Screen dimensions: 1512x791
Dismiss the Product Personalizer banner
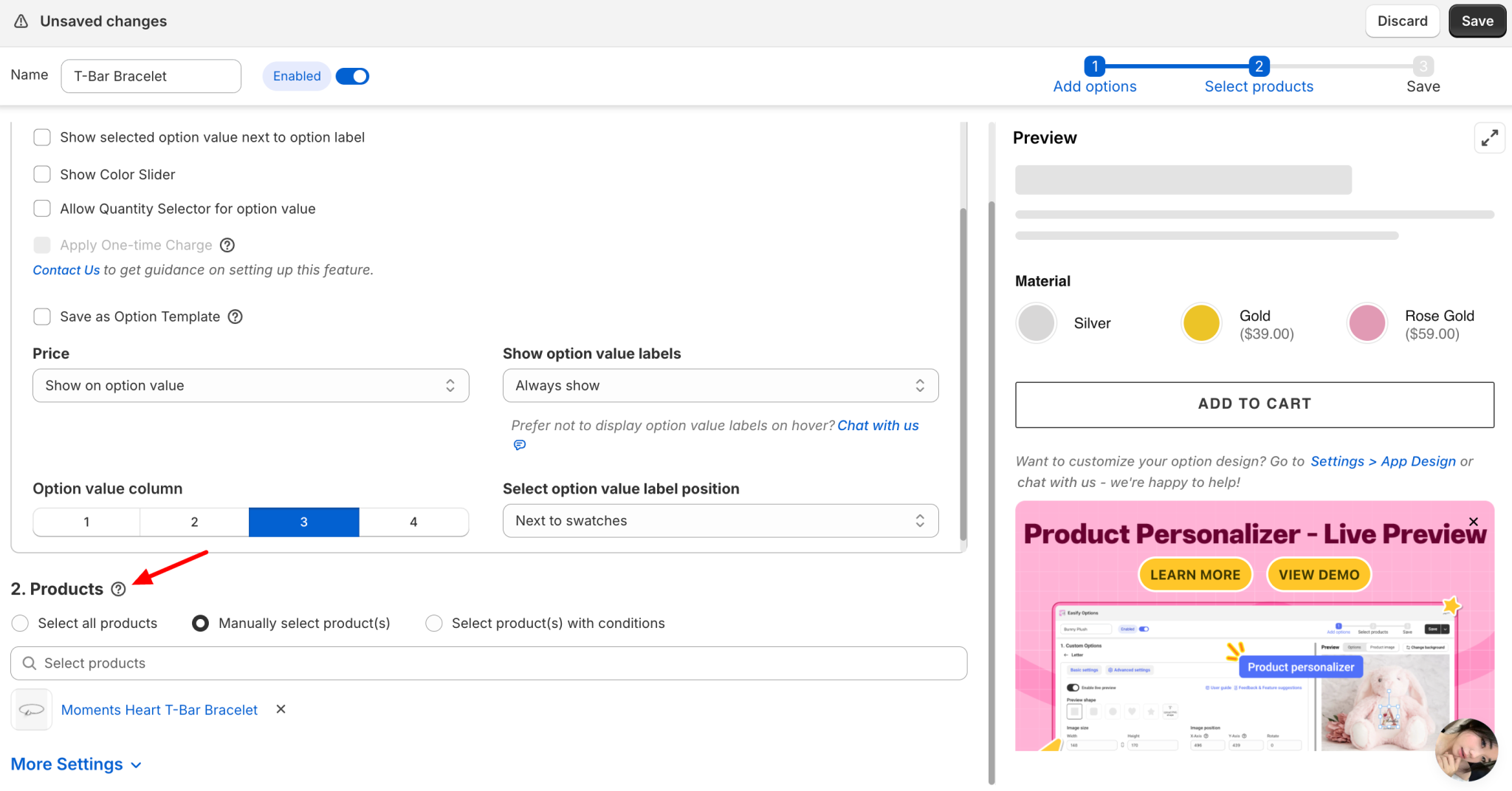point(1474,522)
